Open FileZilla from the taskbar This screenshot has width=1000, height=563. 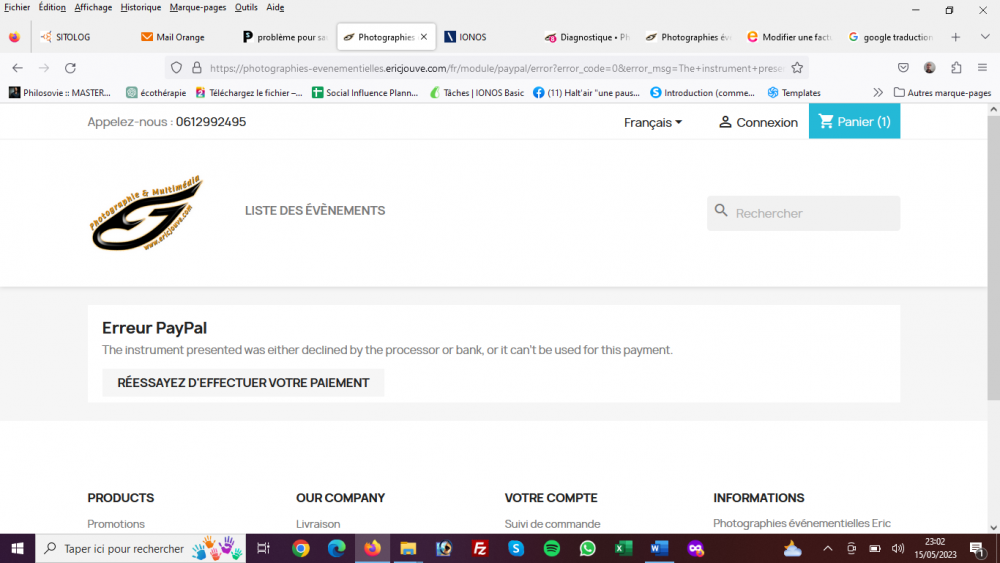(480, 548)
